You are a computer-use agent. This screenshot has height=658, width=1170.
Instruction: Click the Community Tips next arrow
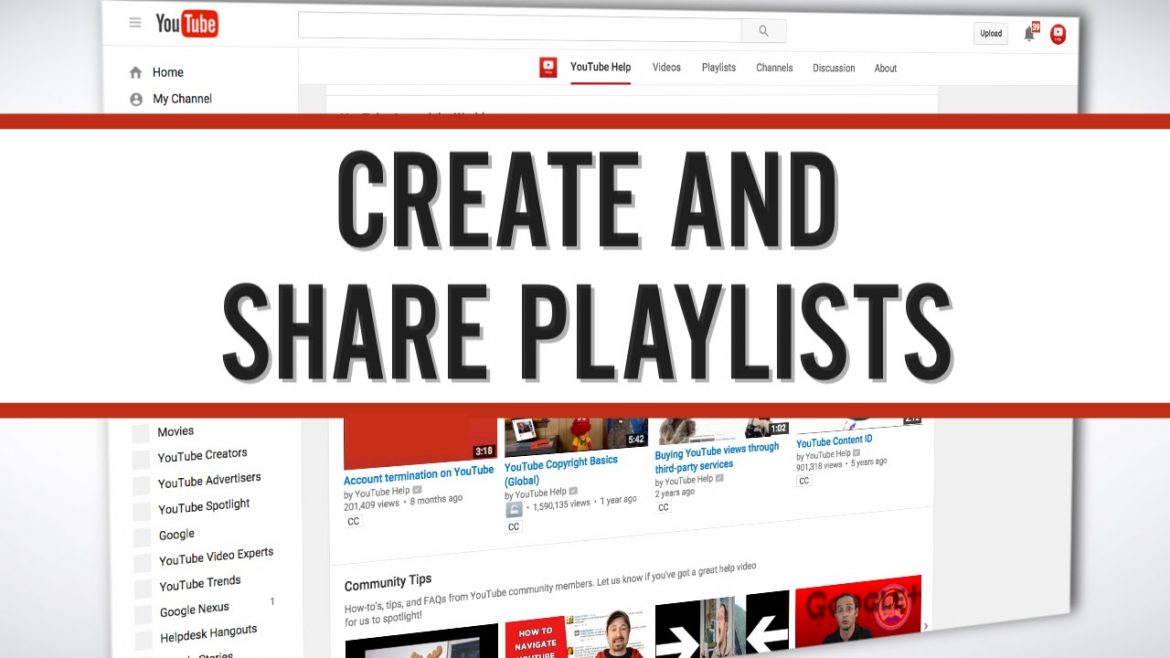coord(926,626)
